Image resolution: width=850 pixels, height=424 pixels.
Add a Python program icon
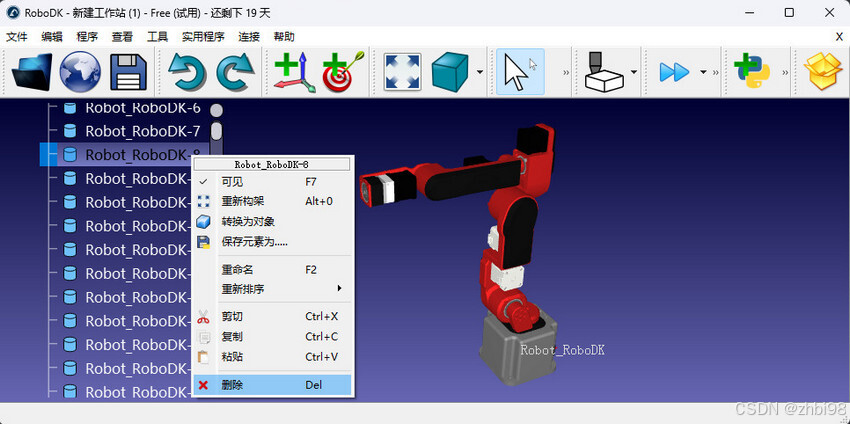pos(752,72)
